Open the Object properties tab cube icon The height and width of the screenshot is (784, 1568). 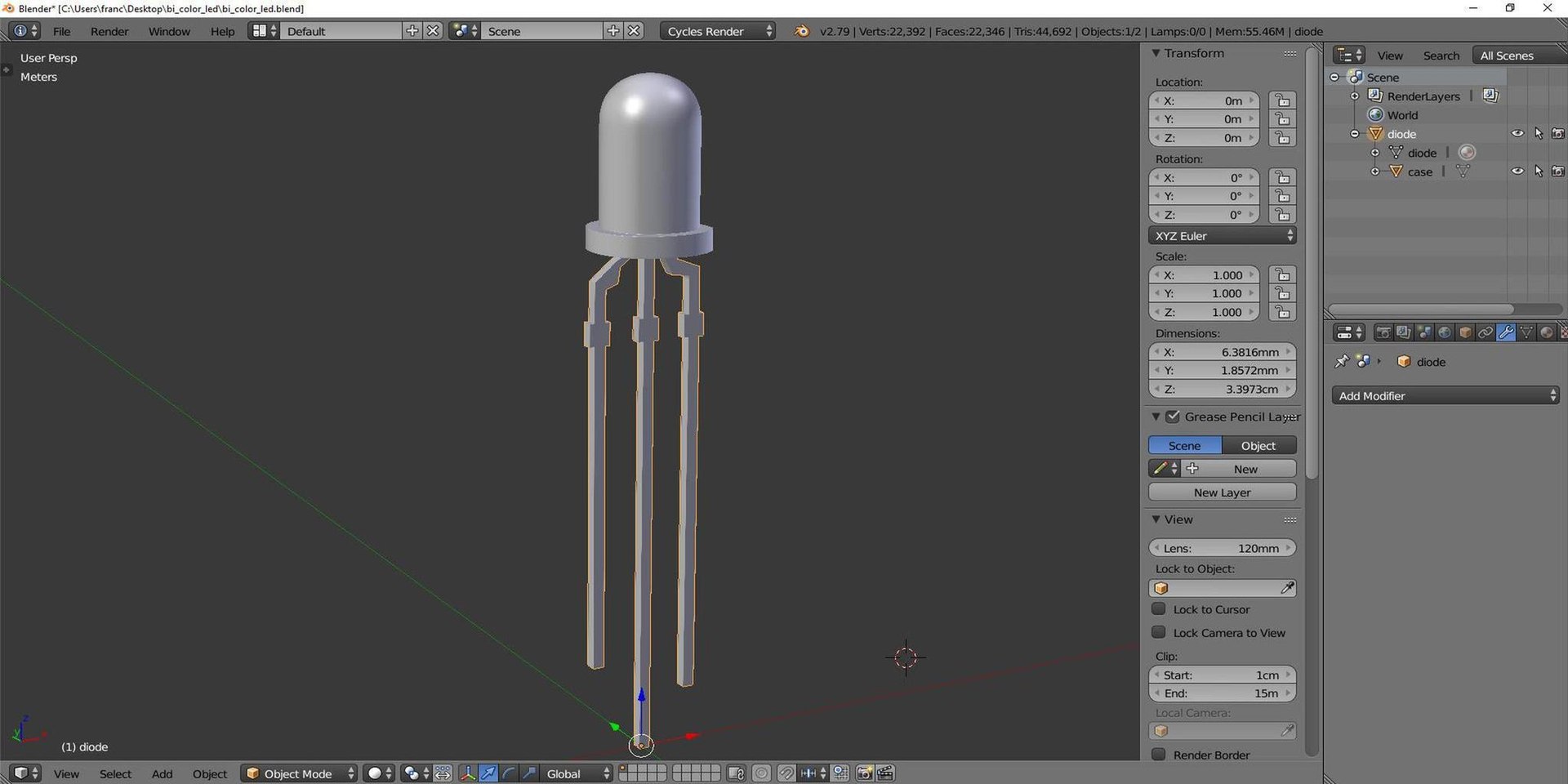pos(1465,332)
